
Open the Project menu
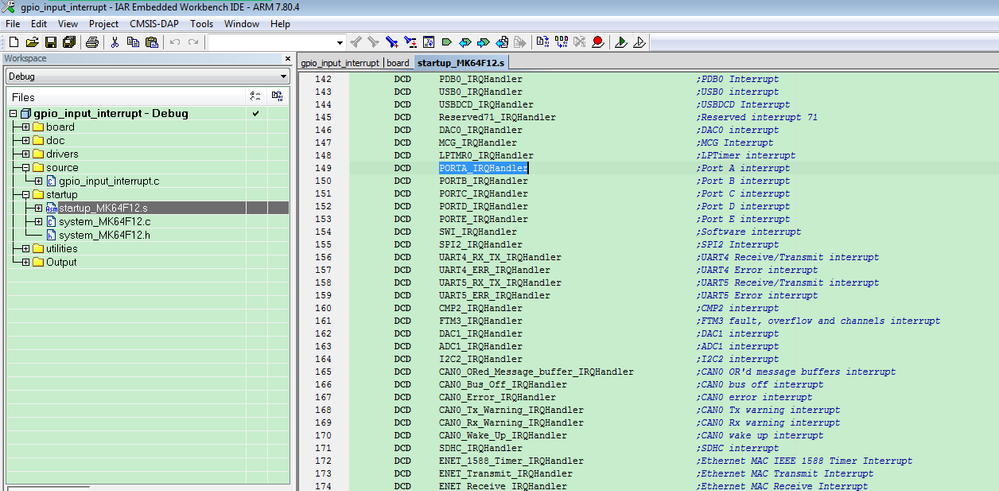pyautogui.click(x=103, y=24)
